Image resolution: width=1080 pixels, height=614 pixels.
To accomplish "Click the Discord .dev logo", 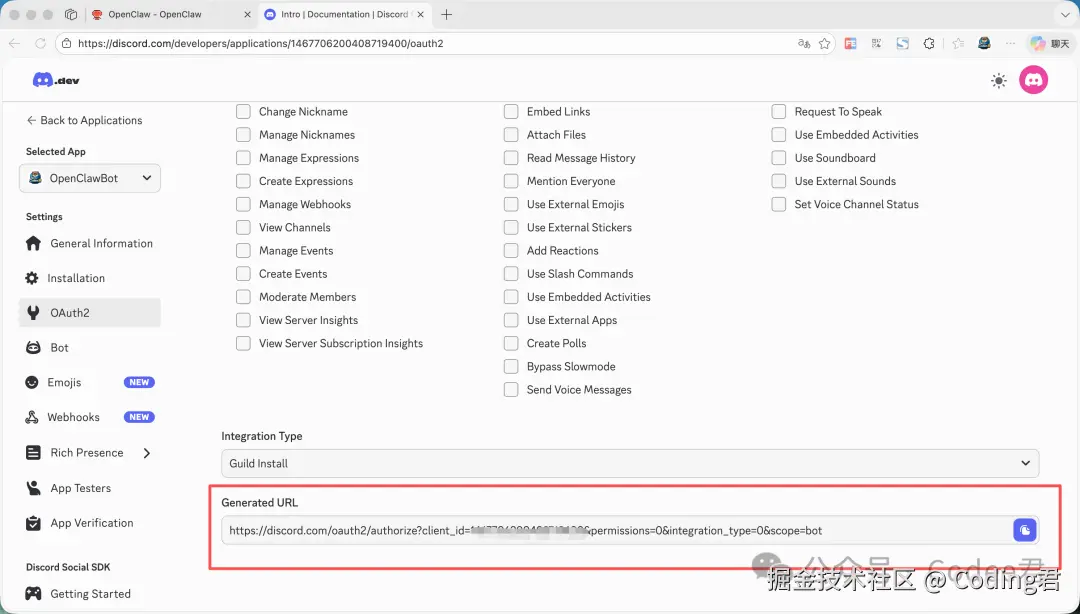I will coord(56,80).
